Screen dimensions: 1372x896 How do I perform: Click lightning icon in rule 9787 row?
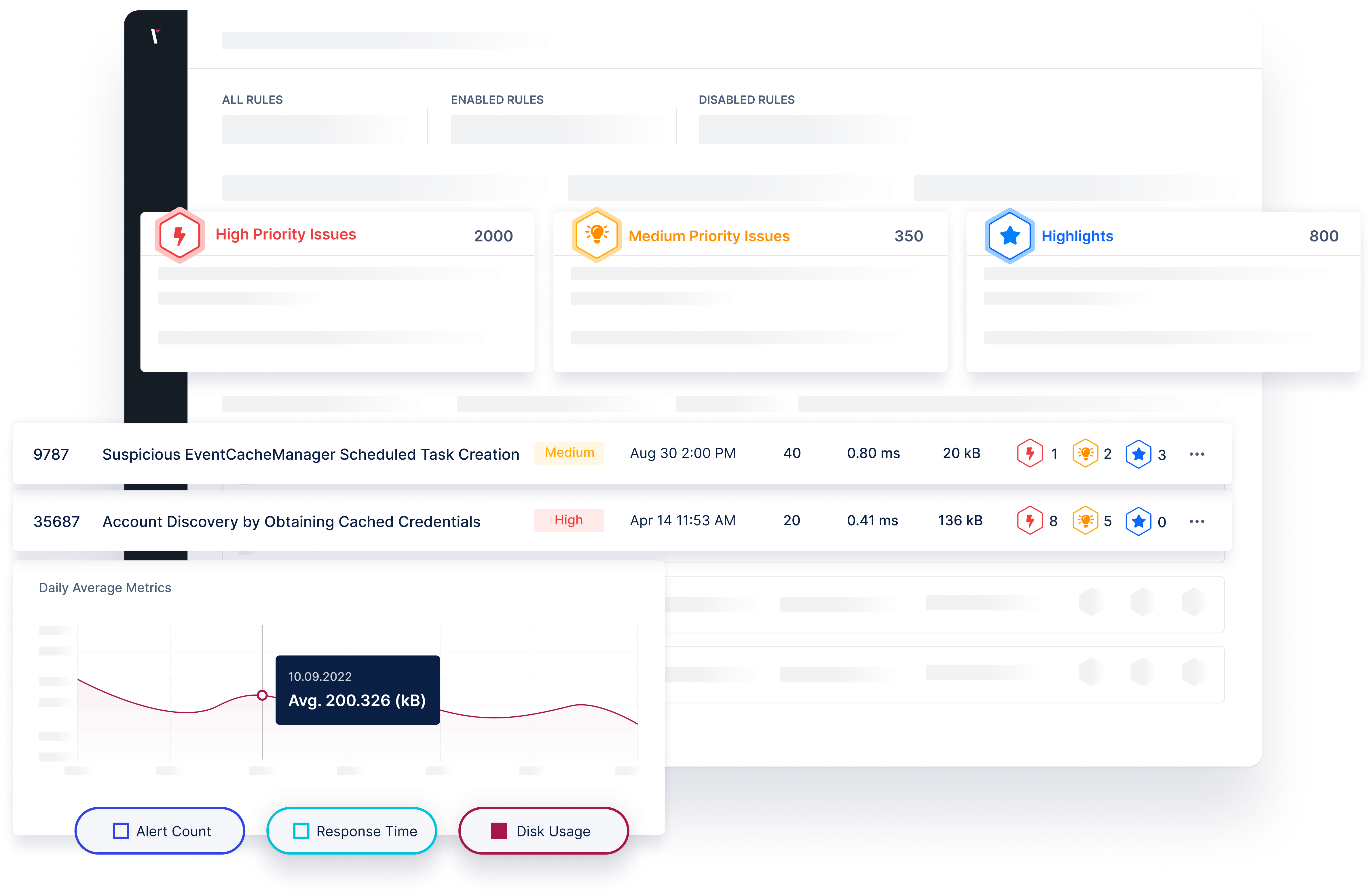[1030, 454]
